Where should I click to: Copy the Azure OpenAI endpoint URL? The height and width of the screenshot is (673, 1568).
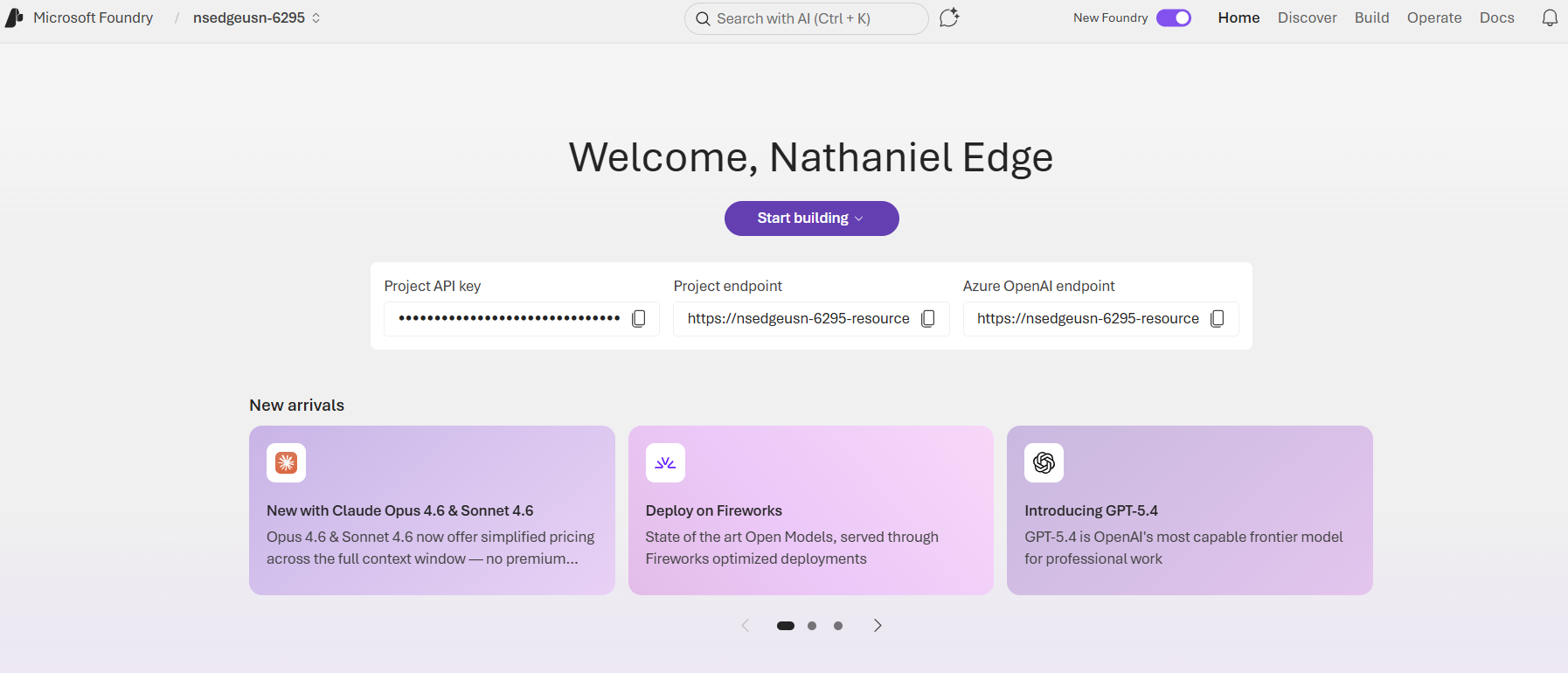[x=1218, y=319]
